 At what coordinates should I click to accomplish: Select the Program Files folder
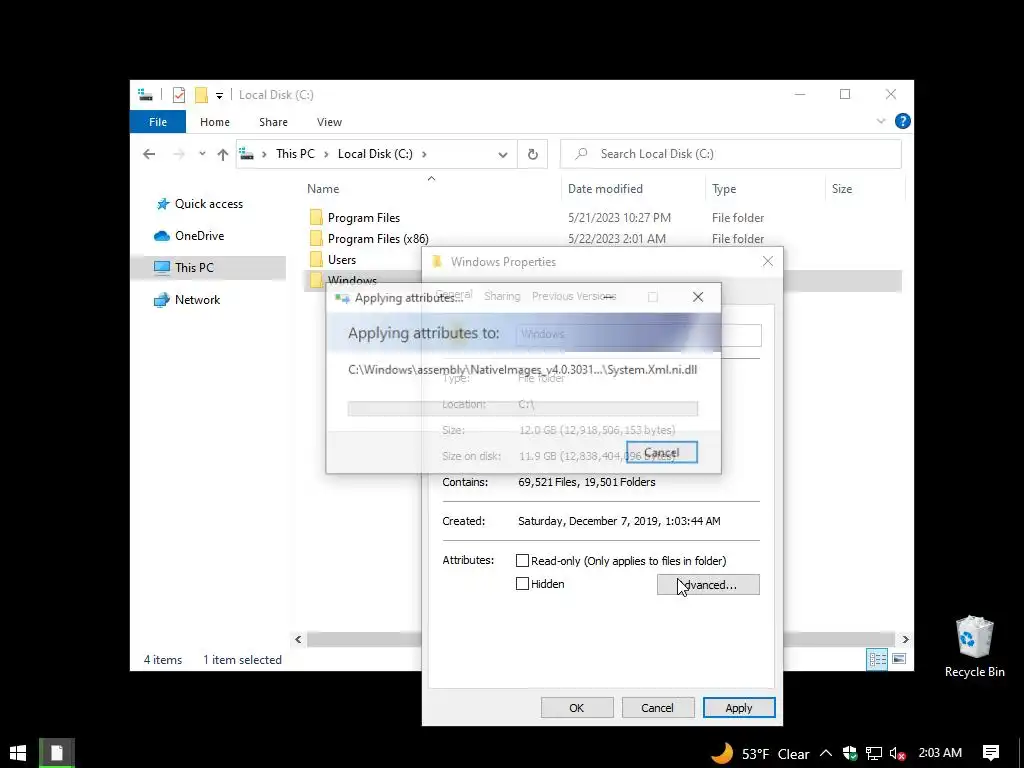tap(364, 218)
